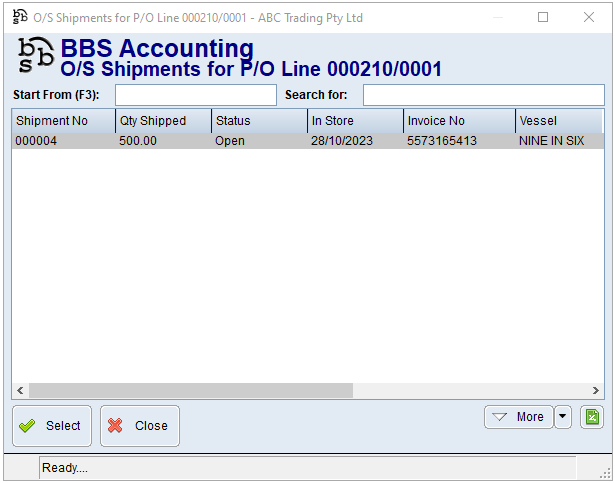Click the Invoice No column header
This screenshot has height=483, width=615.
tap(458, 121)
